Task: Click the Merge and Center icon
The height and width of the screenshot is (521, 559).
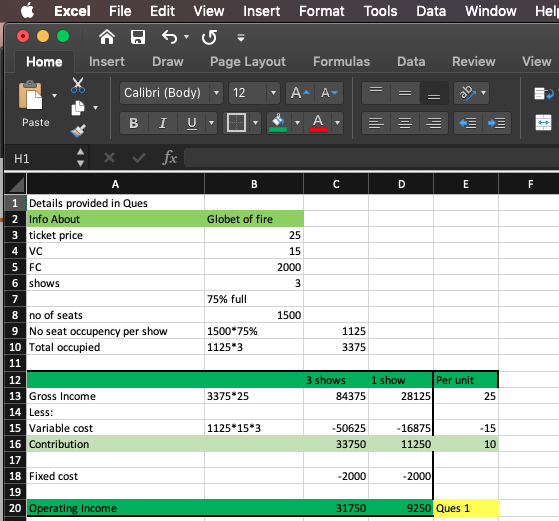Action: click(543, 123)
